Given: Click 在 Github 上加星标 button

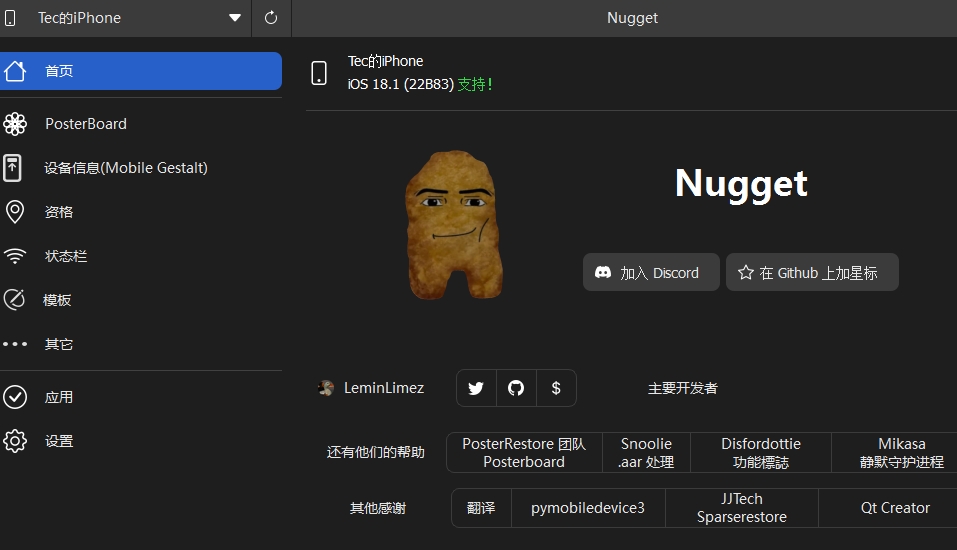Looking at the screenshot, I should [x=812, y=272].
